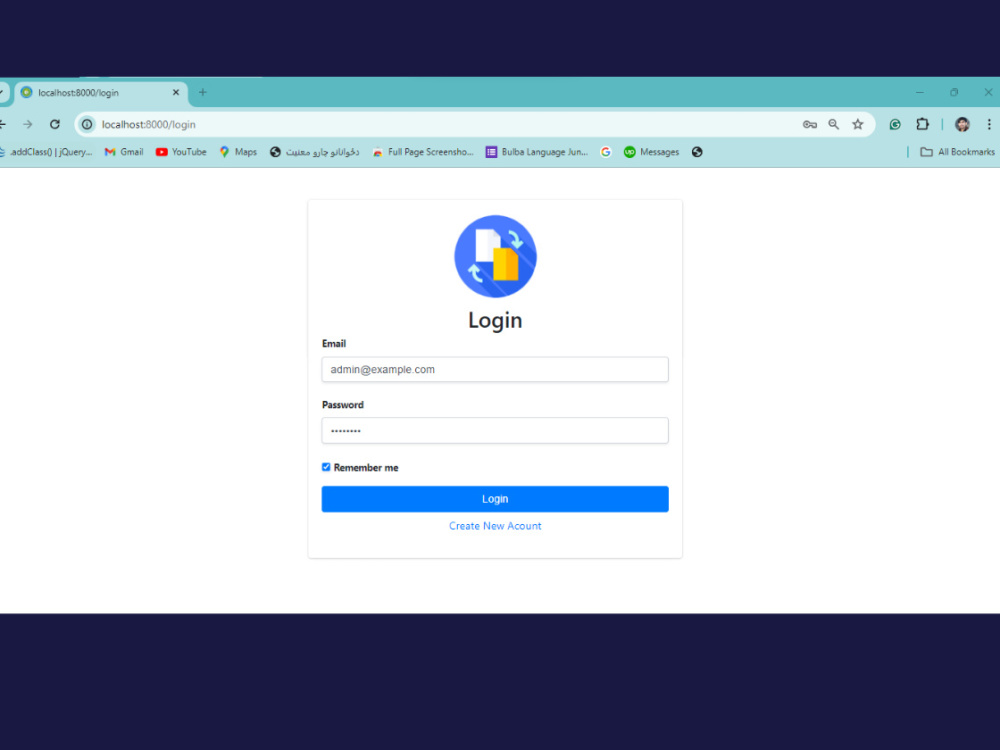Select the localhost:8000/login browser tab

point(101,92)
